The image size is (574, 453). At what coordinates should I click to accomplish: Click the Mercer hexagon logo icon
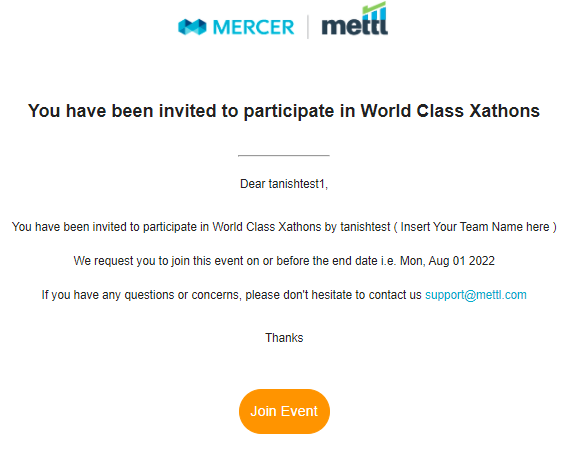tap(192, 27)
